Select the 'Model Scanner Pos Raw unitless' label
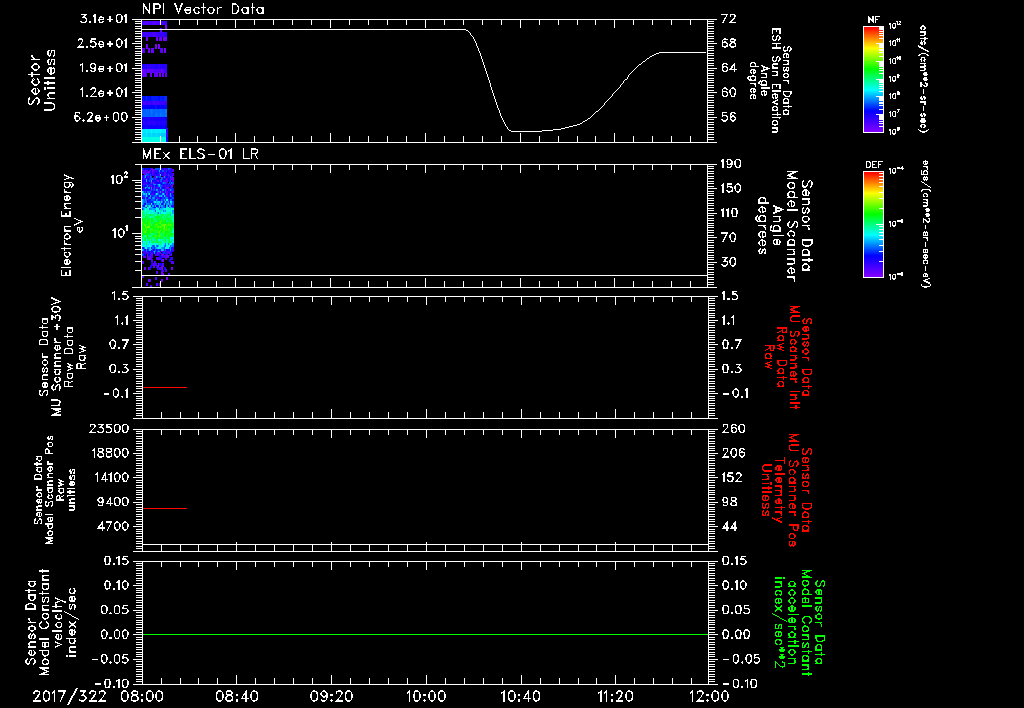The width and height of the screenshot is (1024, 708). [x=55, y=490]
